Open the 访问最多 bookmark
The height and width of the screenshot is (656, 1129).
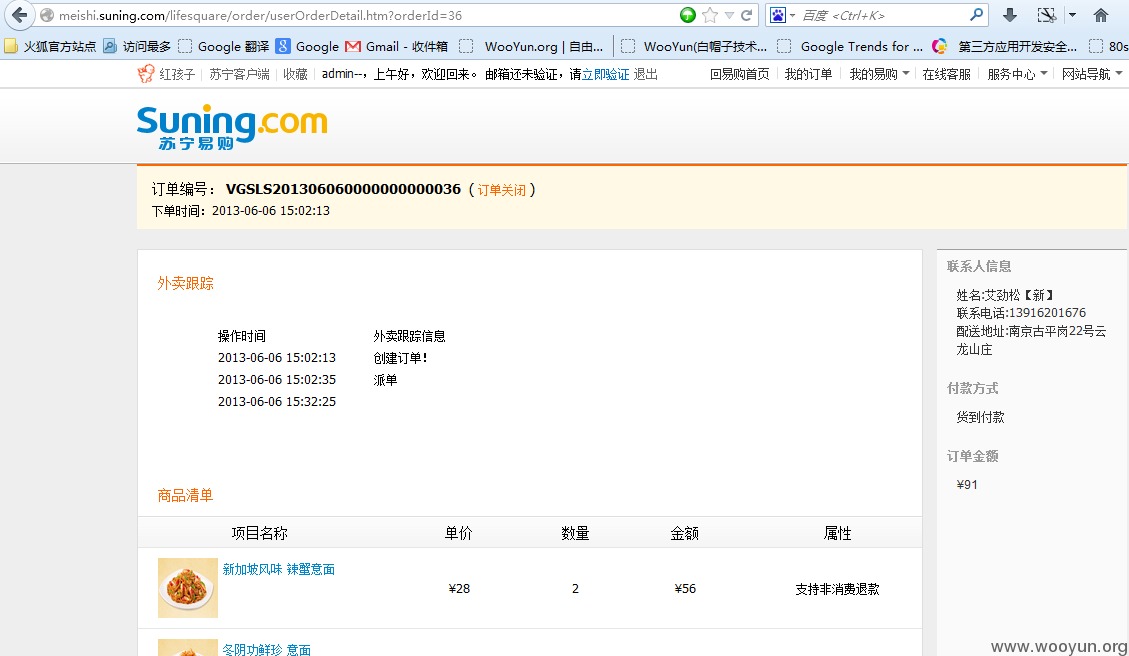click(138, 46)
